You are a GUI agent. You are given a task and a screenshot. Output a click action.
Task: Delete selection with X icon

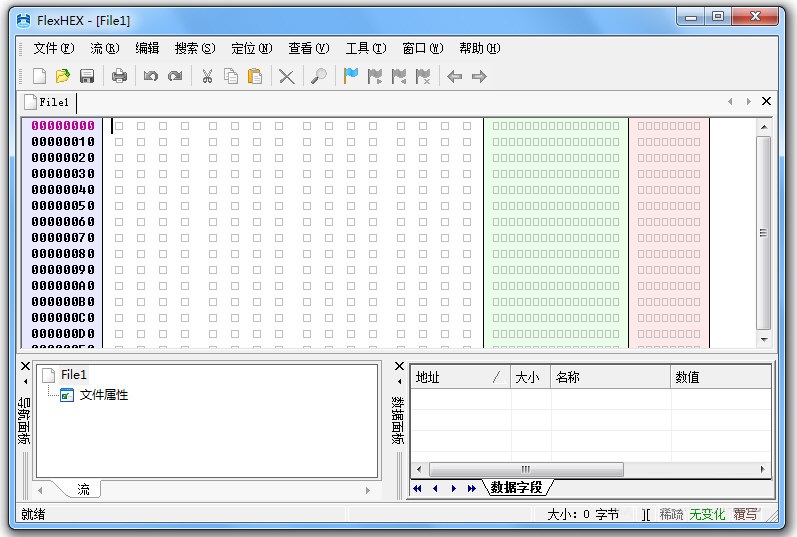point(287,77)
